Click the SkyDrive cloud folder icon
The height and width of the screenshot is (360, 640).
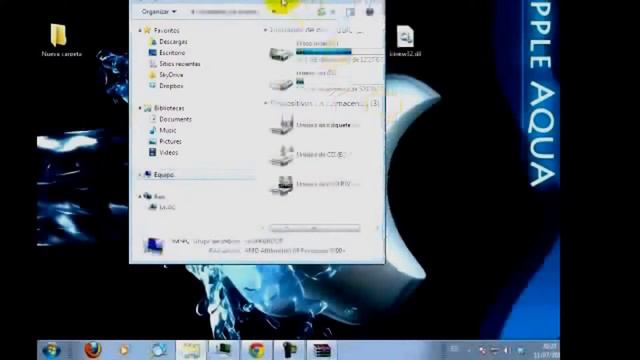[153, 75]
